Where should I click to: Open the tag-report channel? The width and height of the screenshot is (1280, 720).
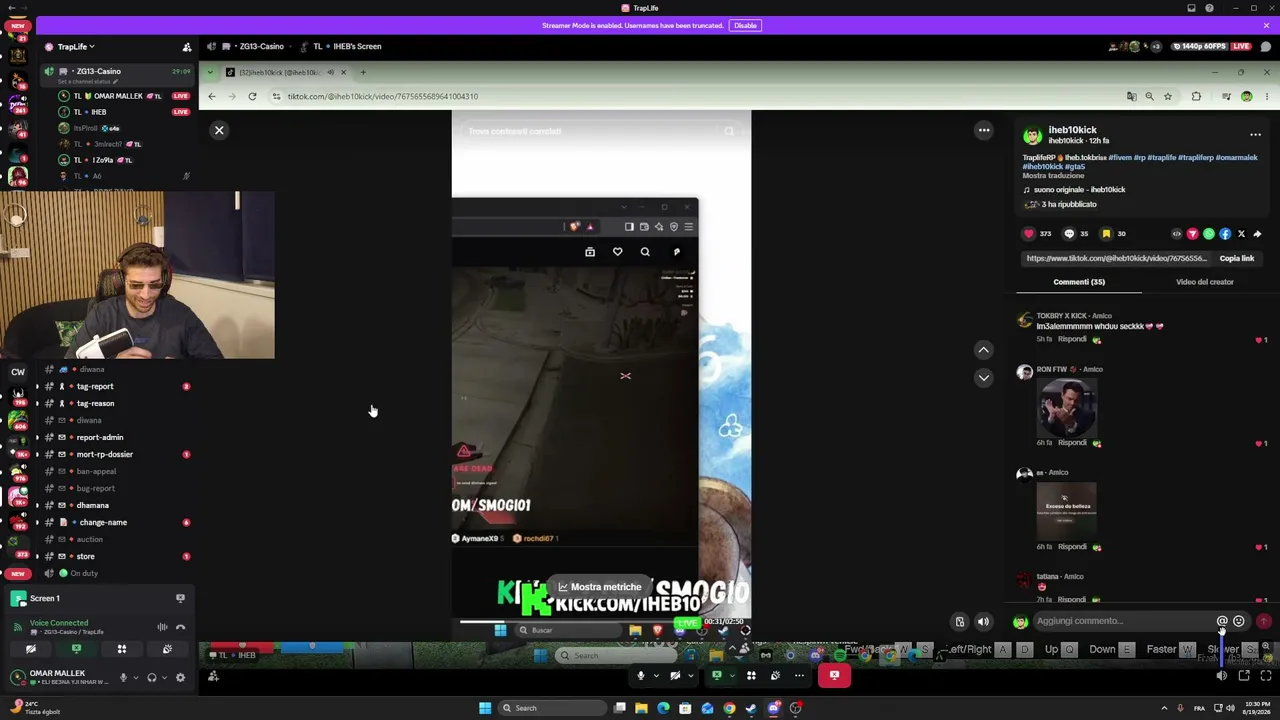[x=95, y=386]
